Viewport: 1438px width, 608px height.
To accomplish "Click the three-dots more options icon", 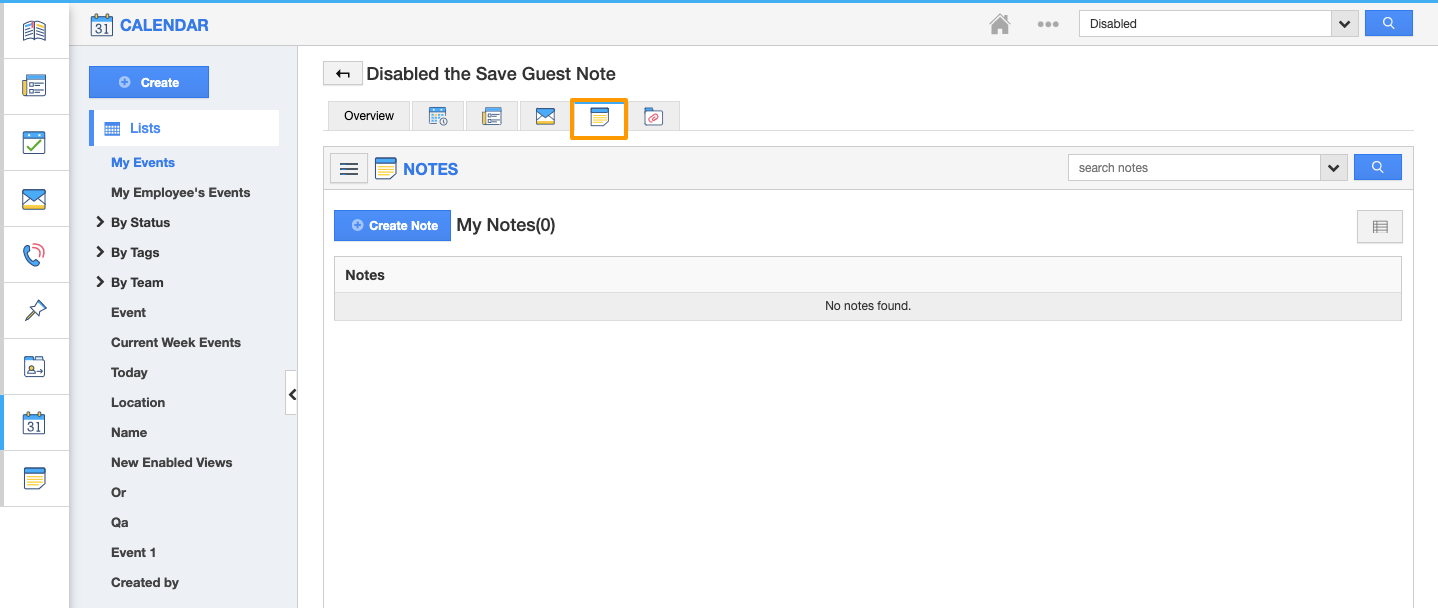I will (1047, 24).
